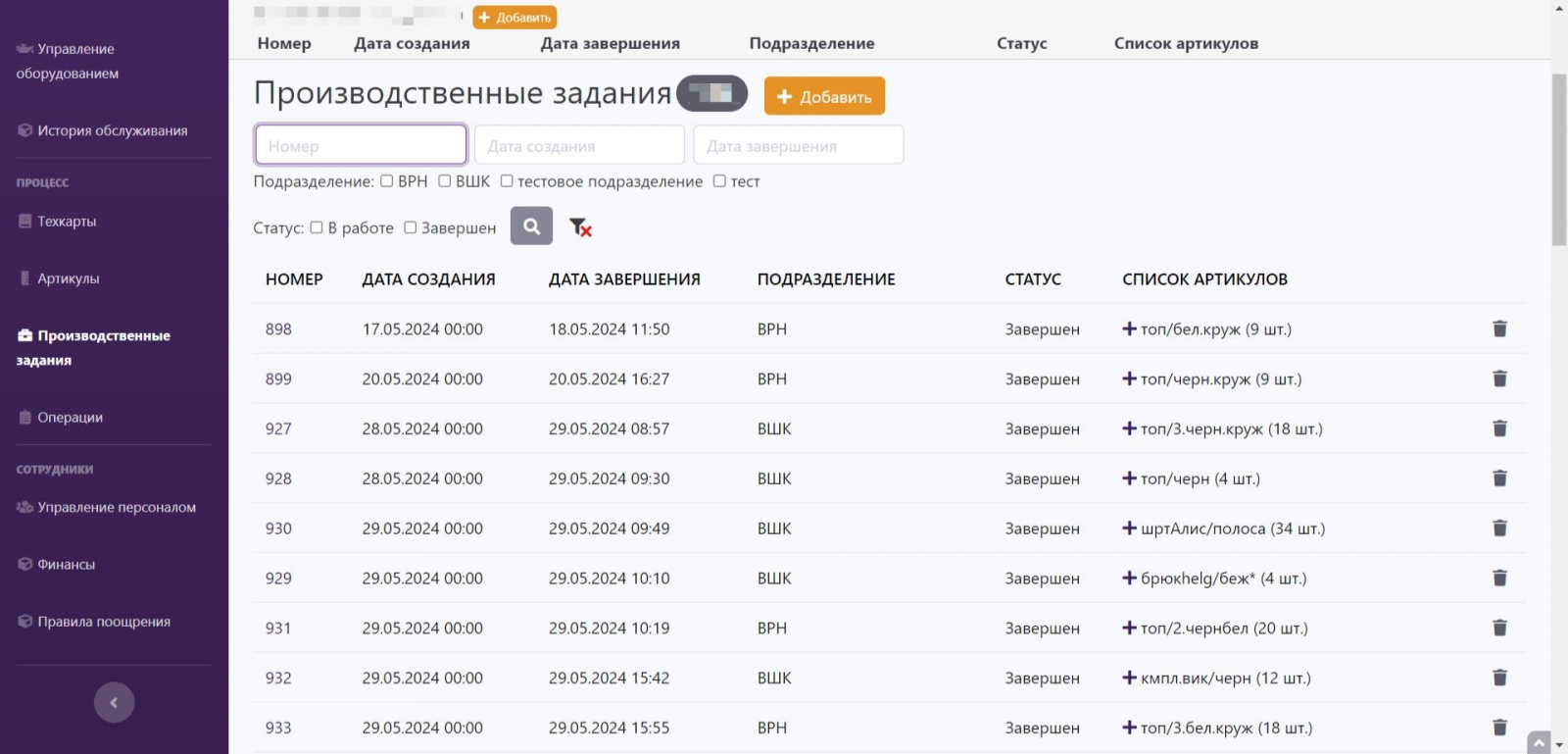Click the СПИСОК АРТИКУЛОВ column header

click(x=1204, y=279)
